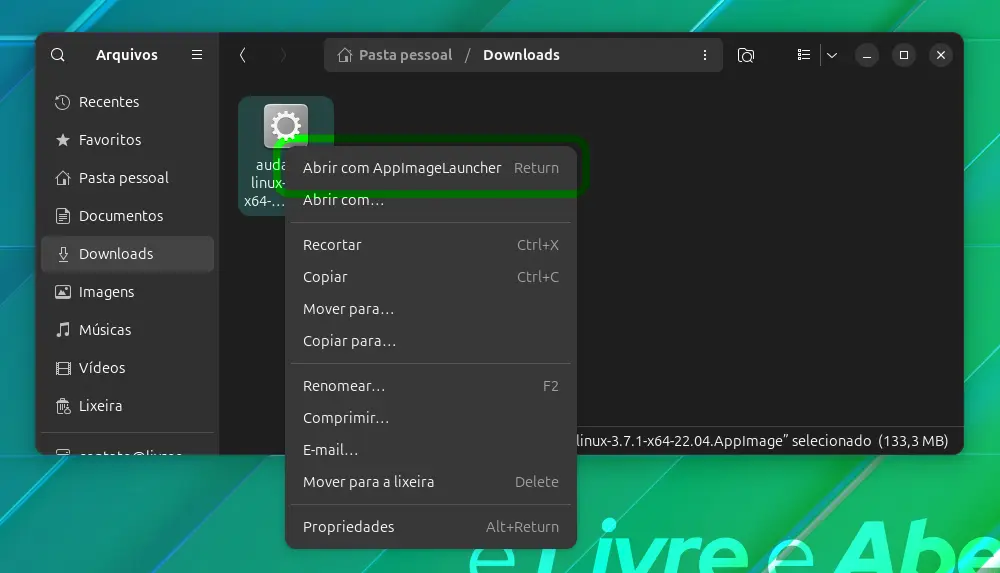The height and width of the screenshot is (573, 1000).
Task: Open Imagens in sidebar
Action: (128, 292)
